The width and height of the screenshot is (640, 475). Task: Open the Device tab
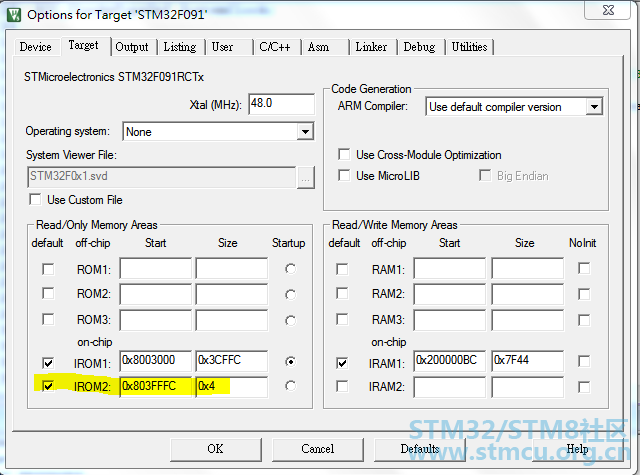pos(36,47)
